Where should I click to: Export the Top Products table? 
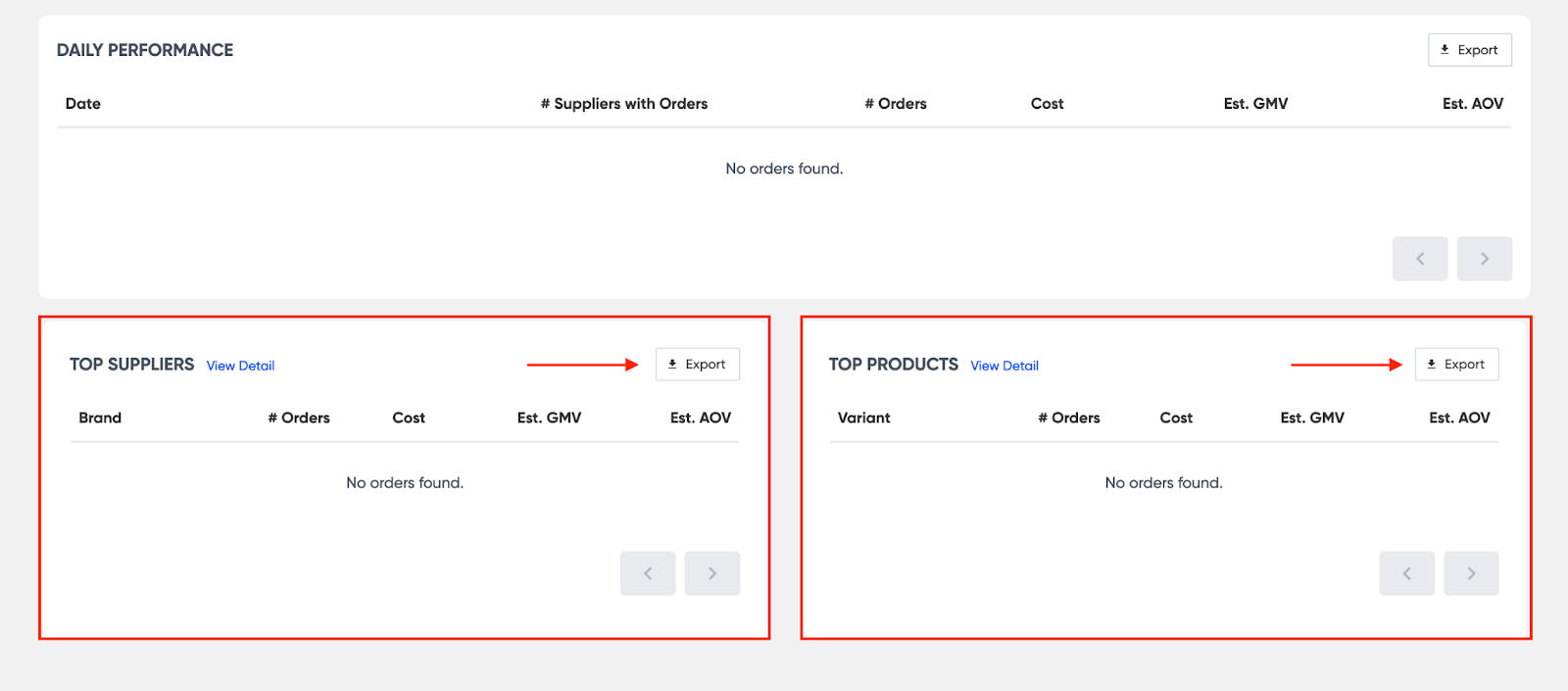[1456, 365]
